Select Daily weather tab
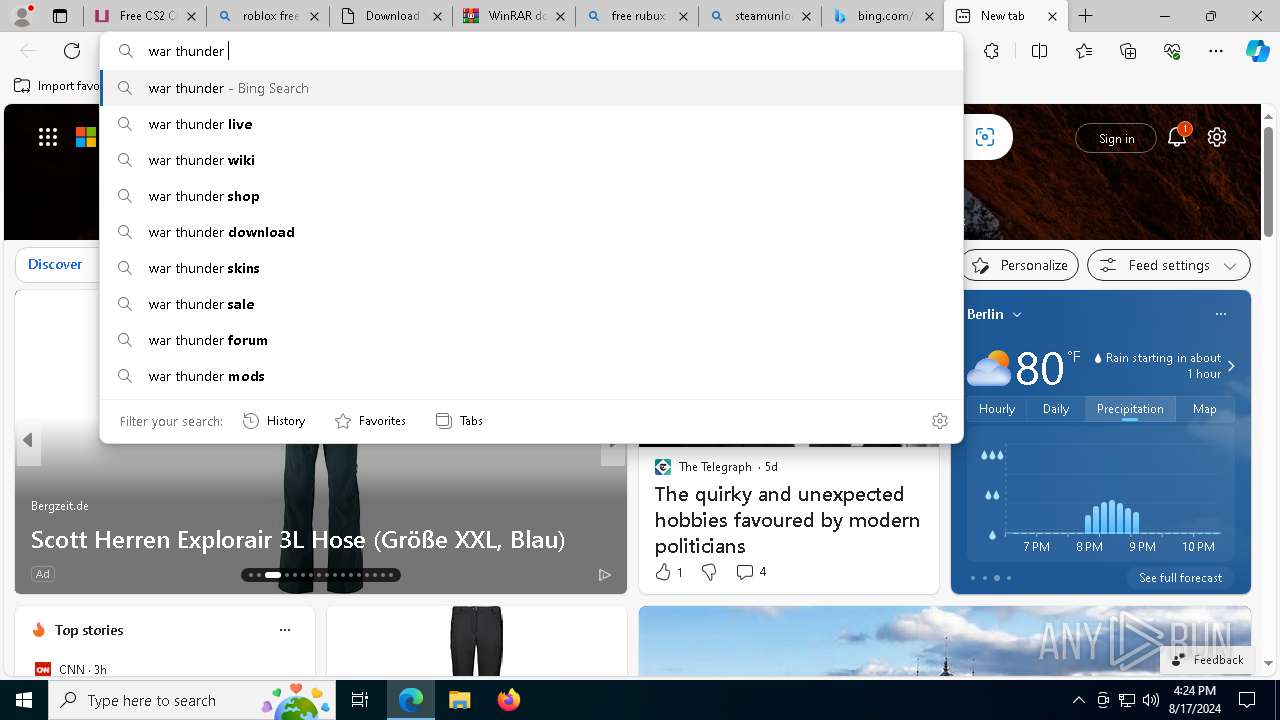The width and height of the screenshot is (1280, 720). (x=1056, y=409)
